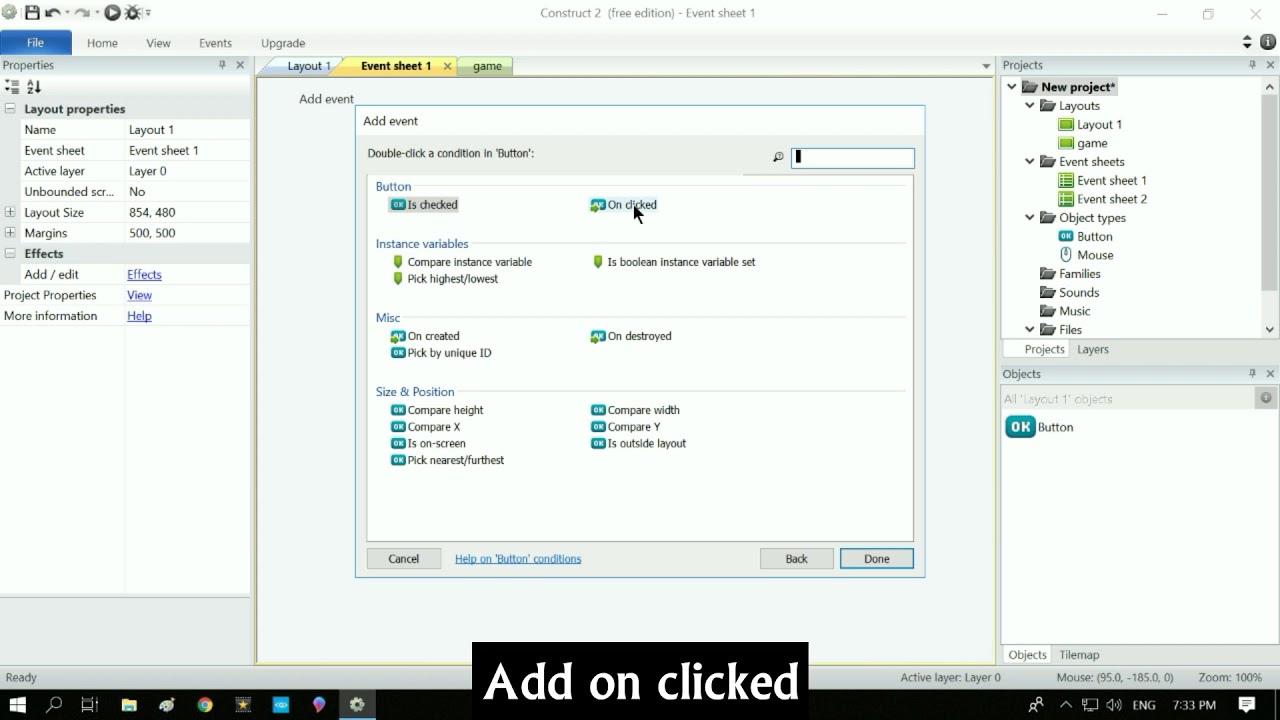Select 'Pick highest/lowest' condition
Viewport: 1280px width, 720px height.
click(x=445, y=279)
